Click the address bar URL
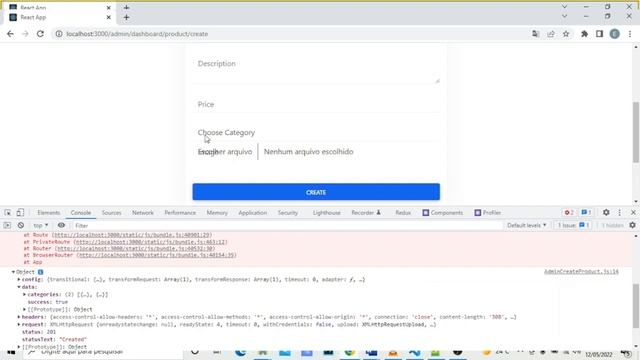This screenshot has width=640, height=360. [x=137, y=34]
